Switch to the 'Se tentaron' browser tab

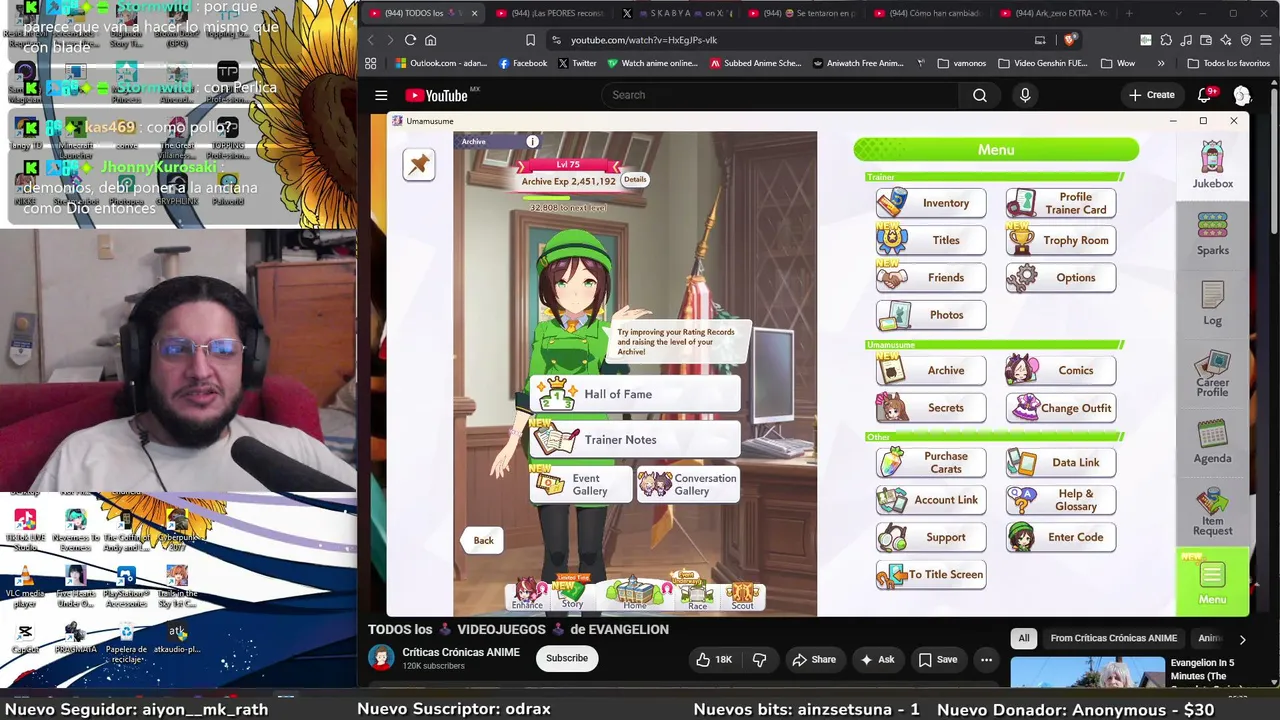(x=802, y=13)
